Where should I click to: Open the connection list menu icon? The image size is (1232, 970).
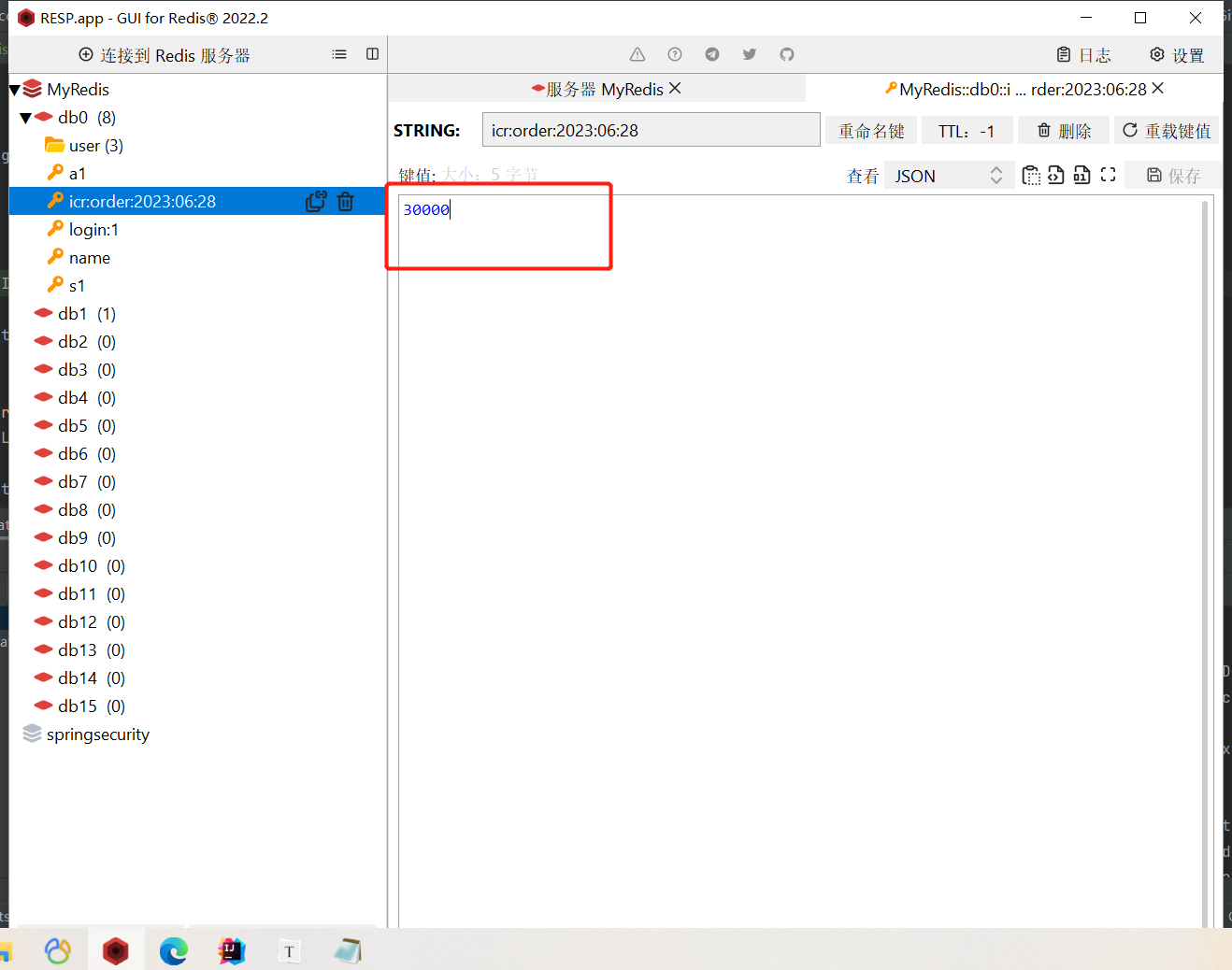(339, 54)
